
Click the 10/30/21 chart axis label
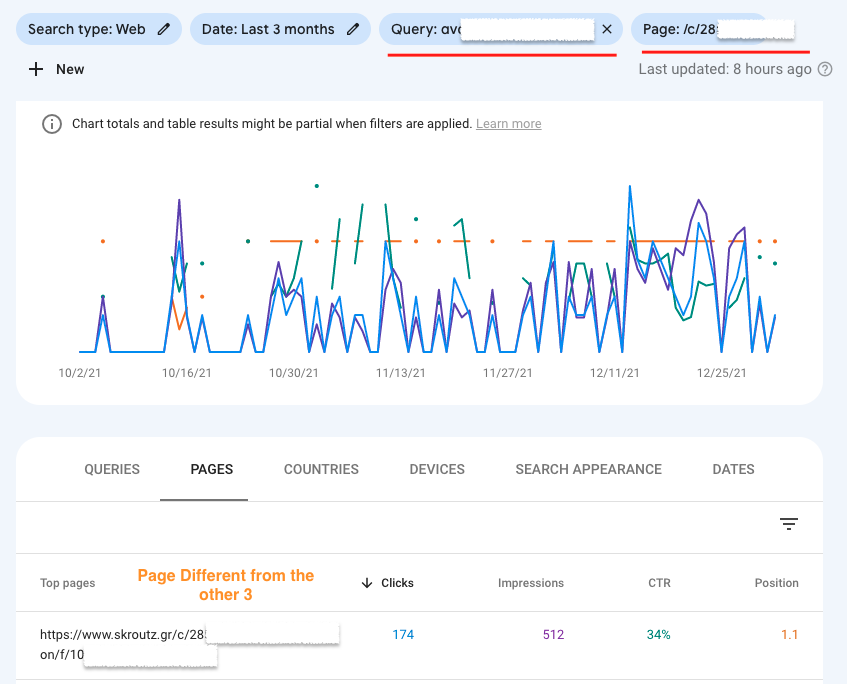(293, 373)
